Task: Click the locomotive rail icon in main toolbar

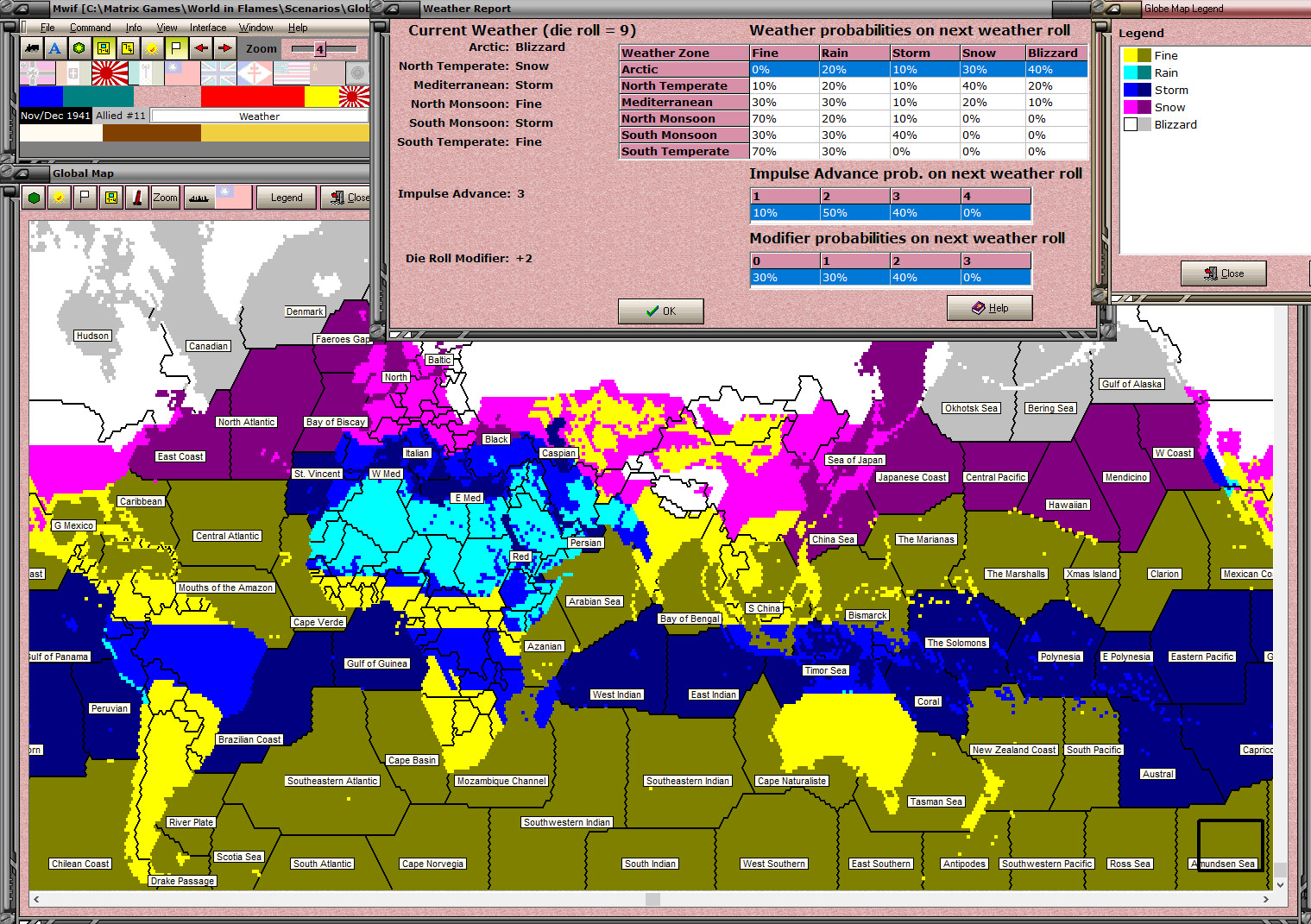Action: pos(32,48)
